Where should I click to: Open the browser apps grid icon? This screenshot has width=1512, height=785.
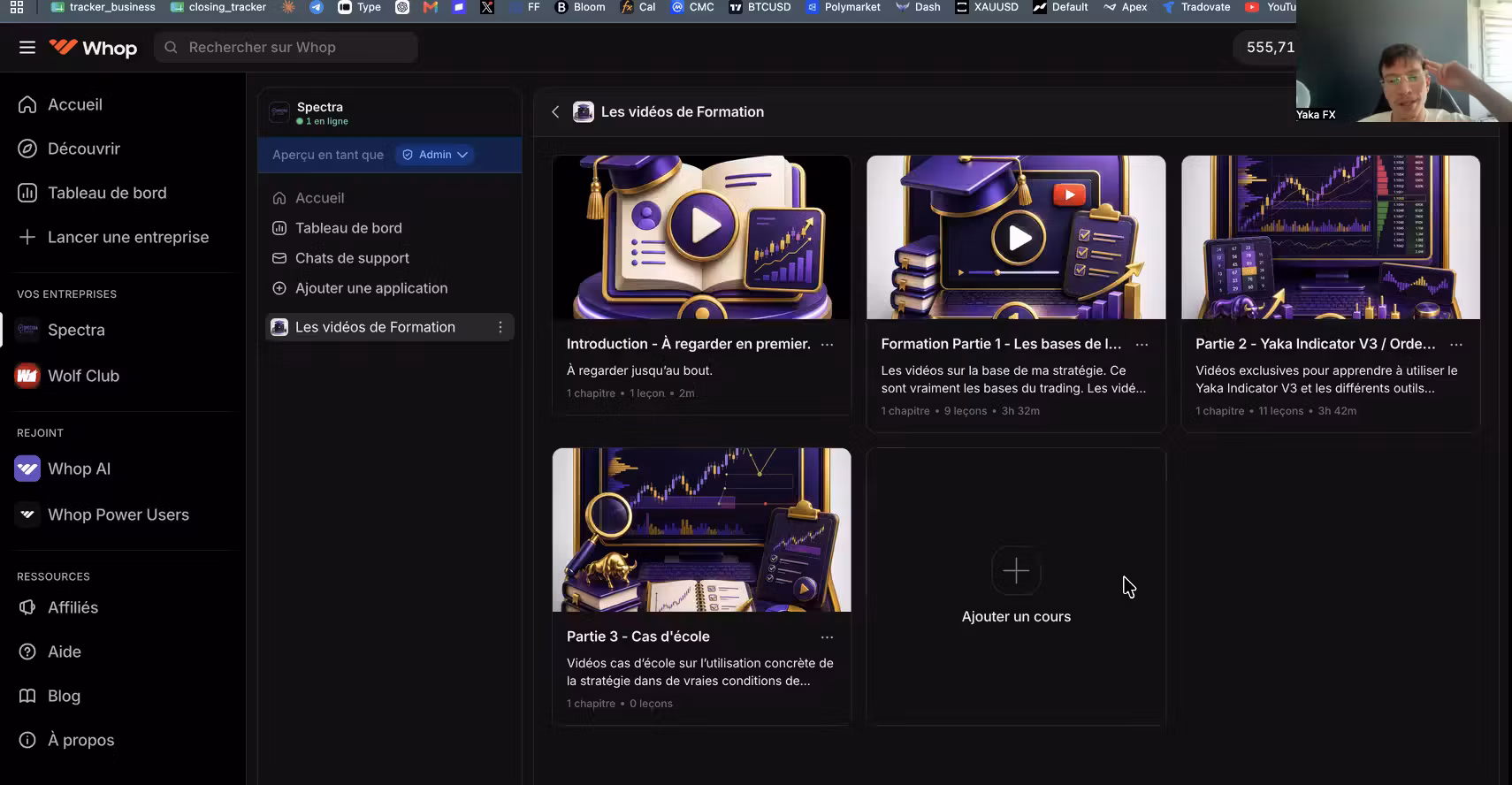click(17, 7)
